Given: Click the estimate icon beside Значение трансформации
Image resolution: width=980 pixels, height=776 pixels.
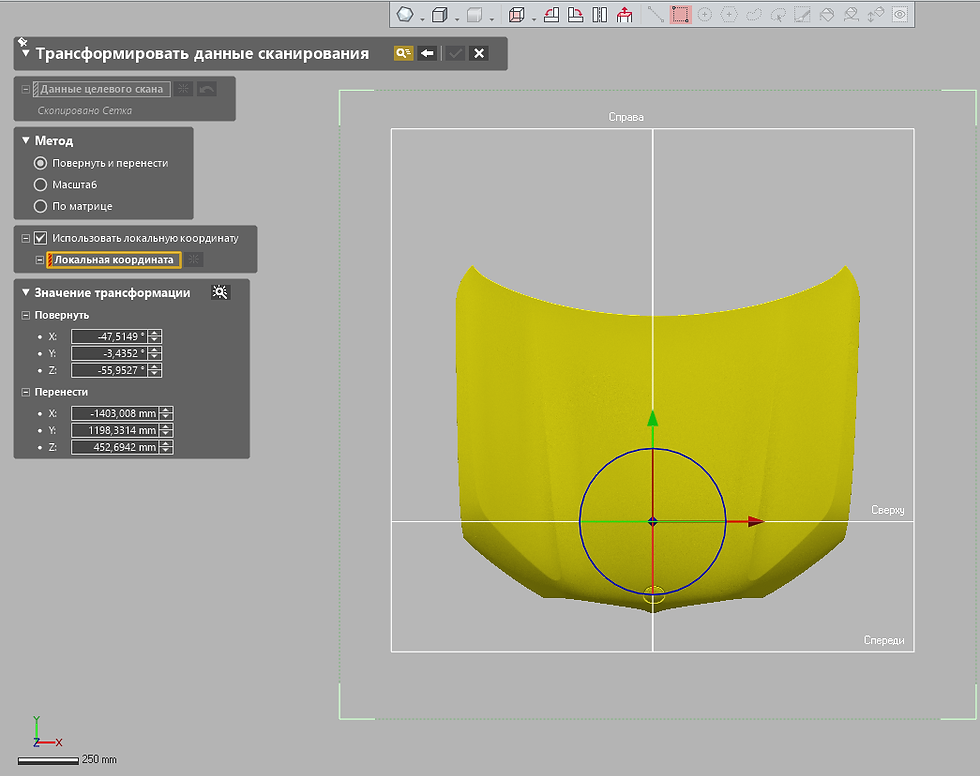Looking at the screenshot, I should tap(221, 293).
